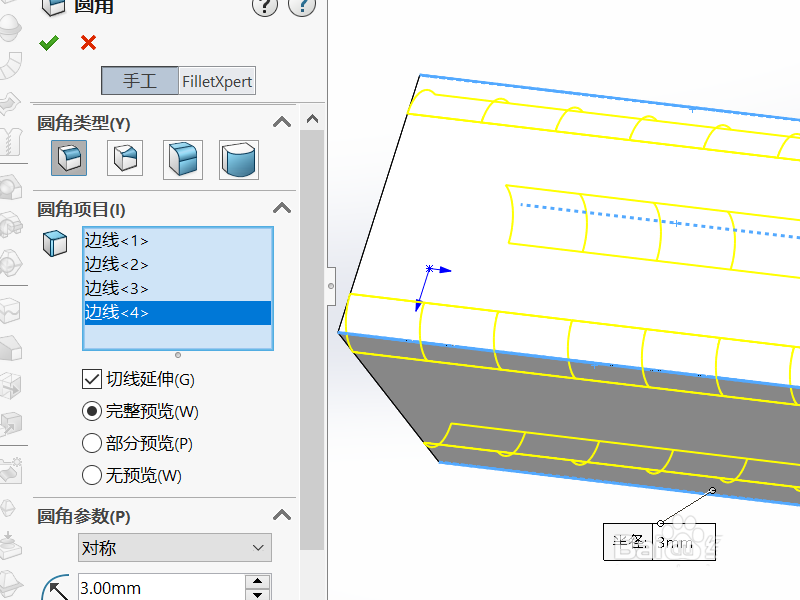This screenshot has height=600, width=800.
Task: Choose the face fillet type icon
Action: pyautogui.click(x=182, y=158)
